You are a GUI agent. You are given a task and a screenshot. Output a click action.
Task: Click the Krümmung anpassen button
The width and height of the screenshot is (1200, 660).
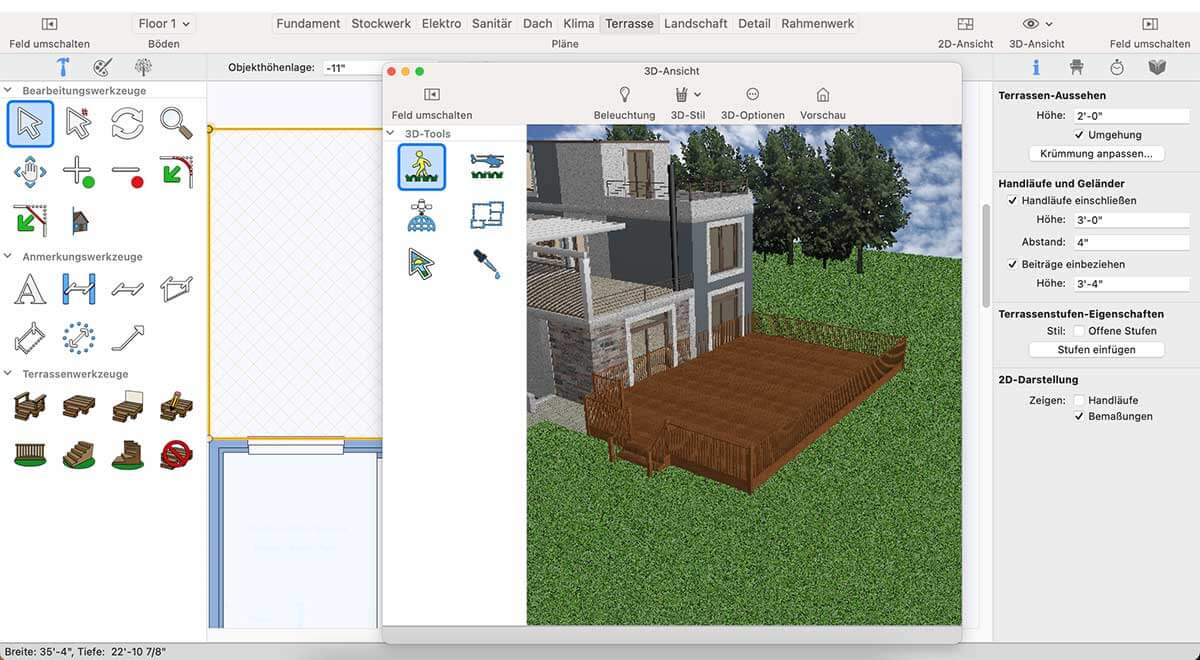tap(1096, 154)
